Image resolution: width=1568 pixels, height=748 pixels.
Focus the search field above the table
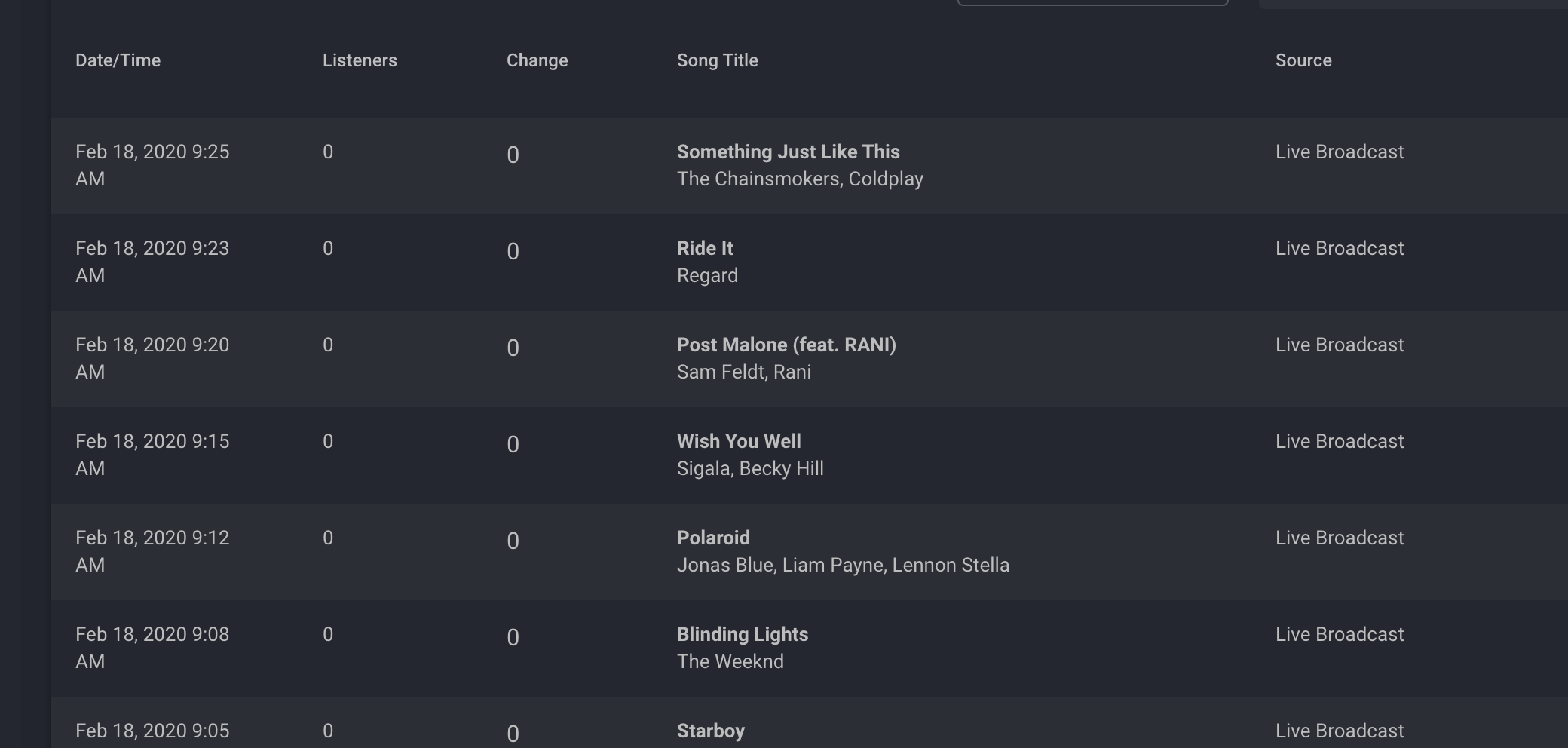(x=1092, y=2)
